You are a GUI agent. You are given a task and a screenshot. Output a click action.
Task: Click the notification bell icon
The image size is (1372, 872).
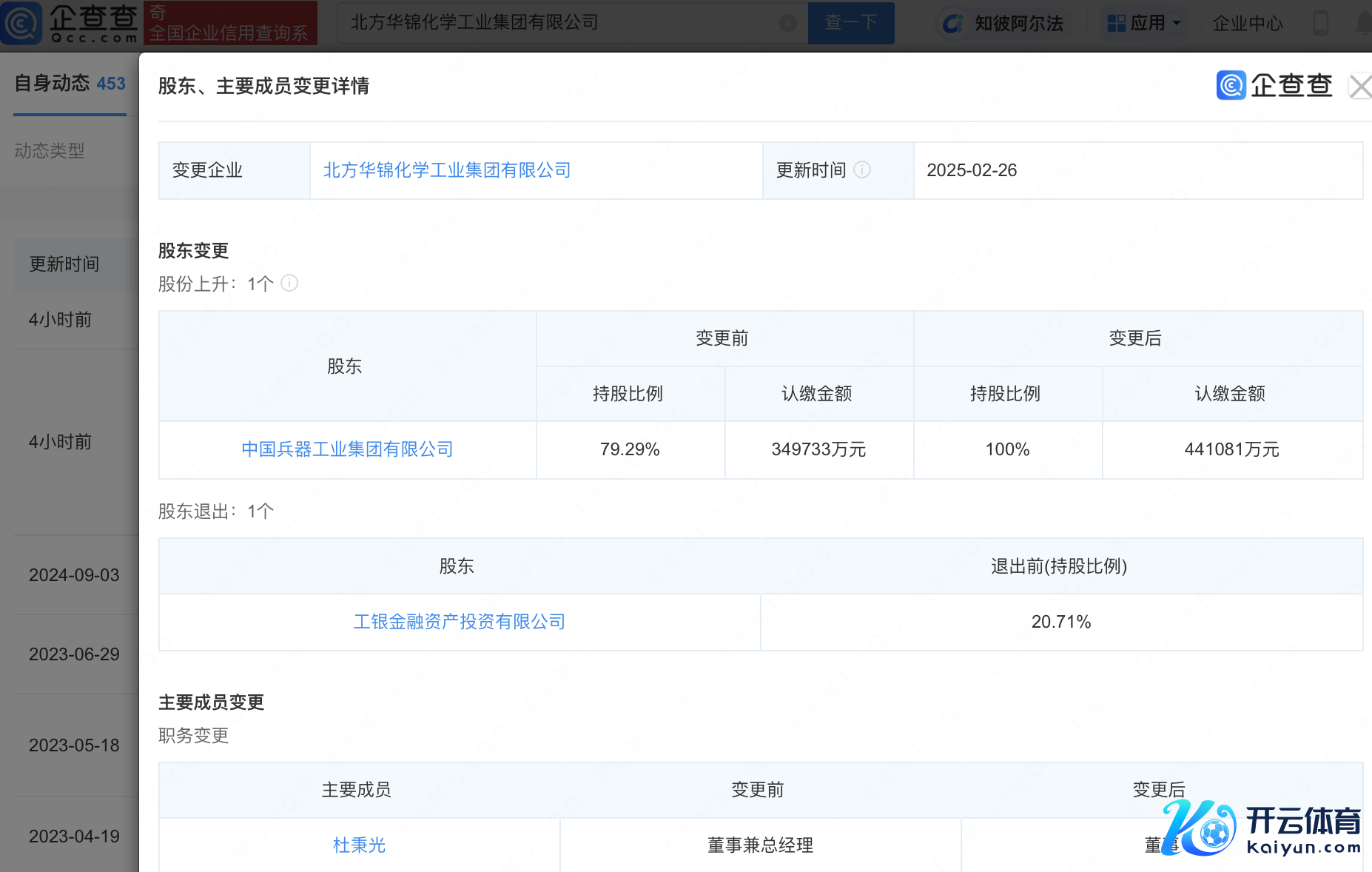[1363, 23]
